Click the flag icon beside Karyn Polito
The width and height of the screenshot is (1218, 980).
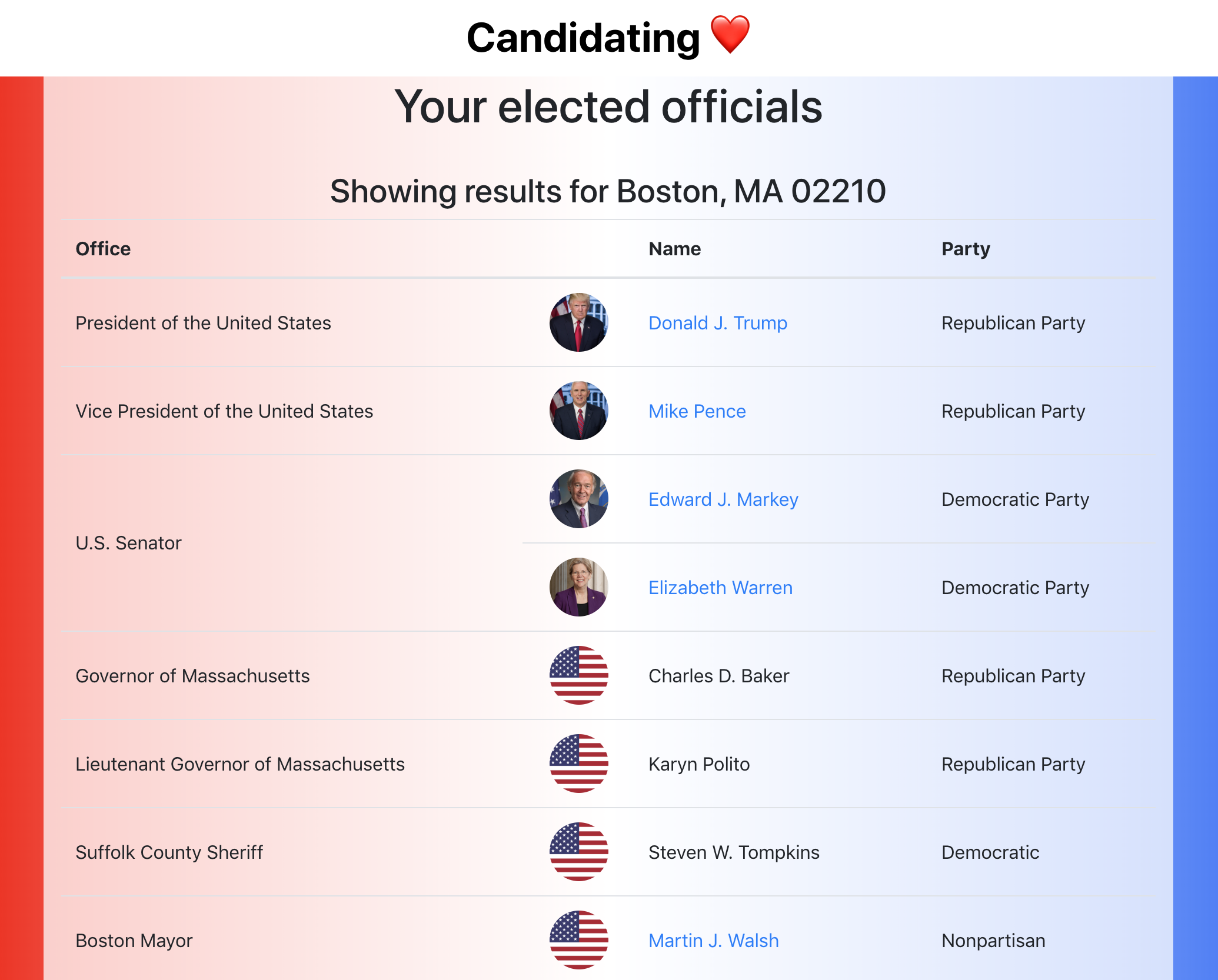tap(579, 764)
